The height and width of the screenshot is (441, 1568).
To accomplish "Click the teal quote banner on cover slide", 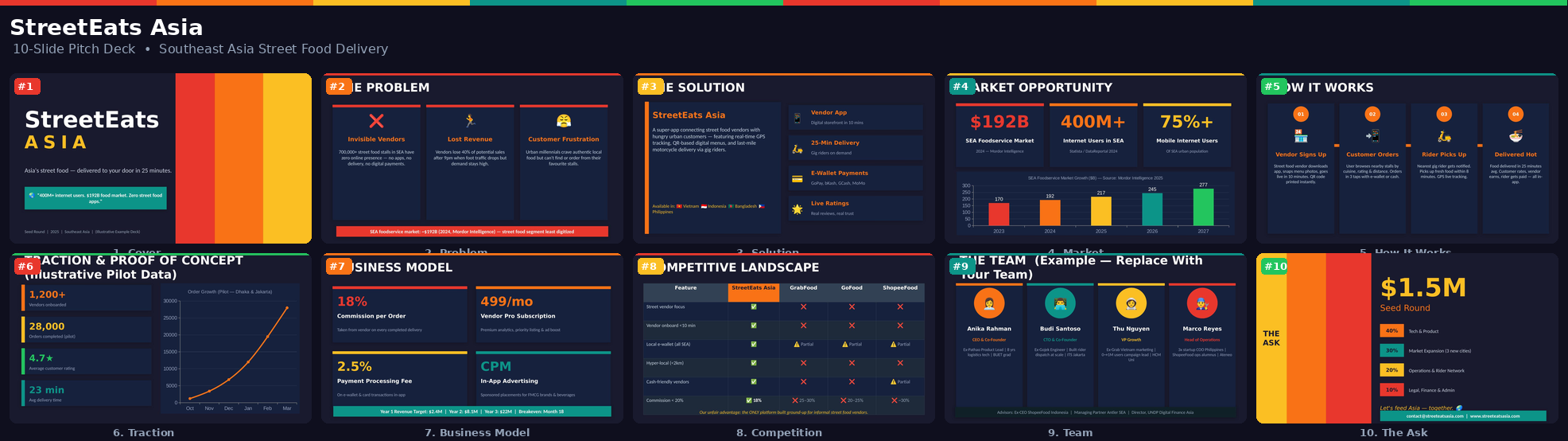I will 95,197.
